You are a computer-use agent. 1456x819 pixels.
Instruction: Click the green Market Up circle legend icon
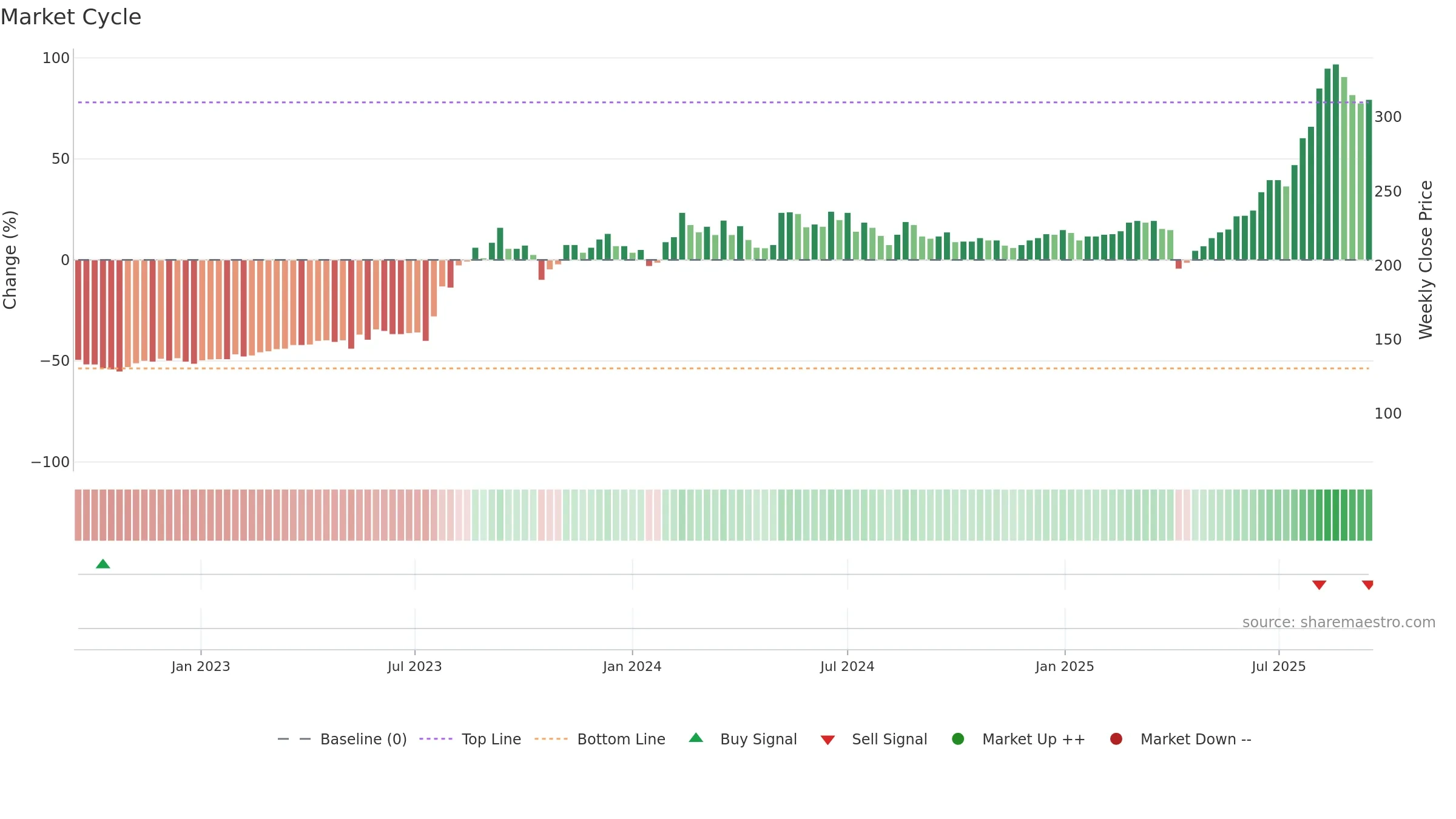[958, 739]
